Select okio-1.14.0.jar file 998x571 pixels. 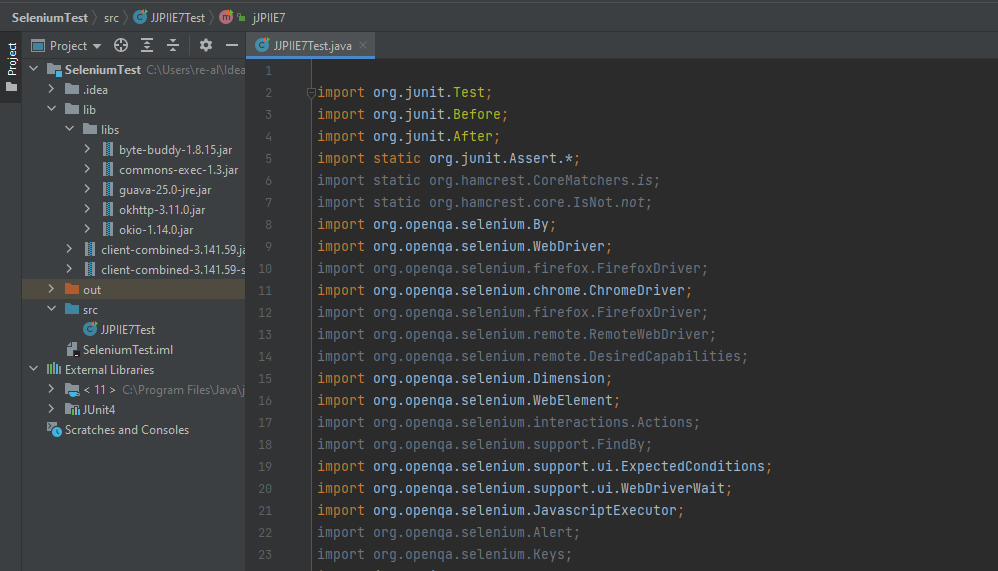156,230
